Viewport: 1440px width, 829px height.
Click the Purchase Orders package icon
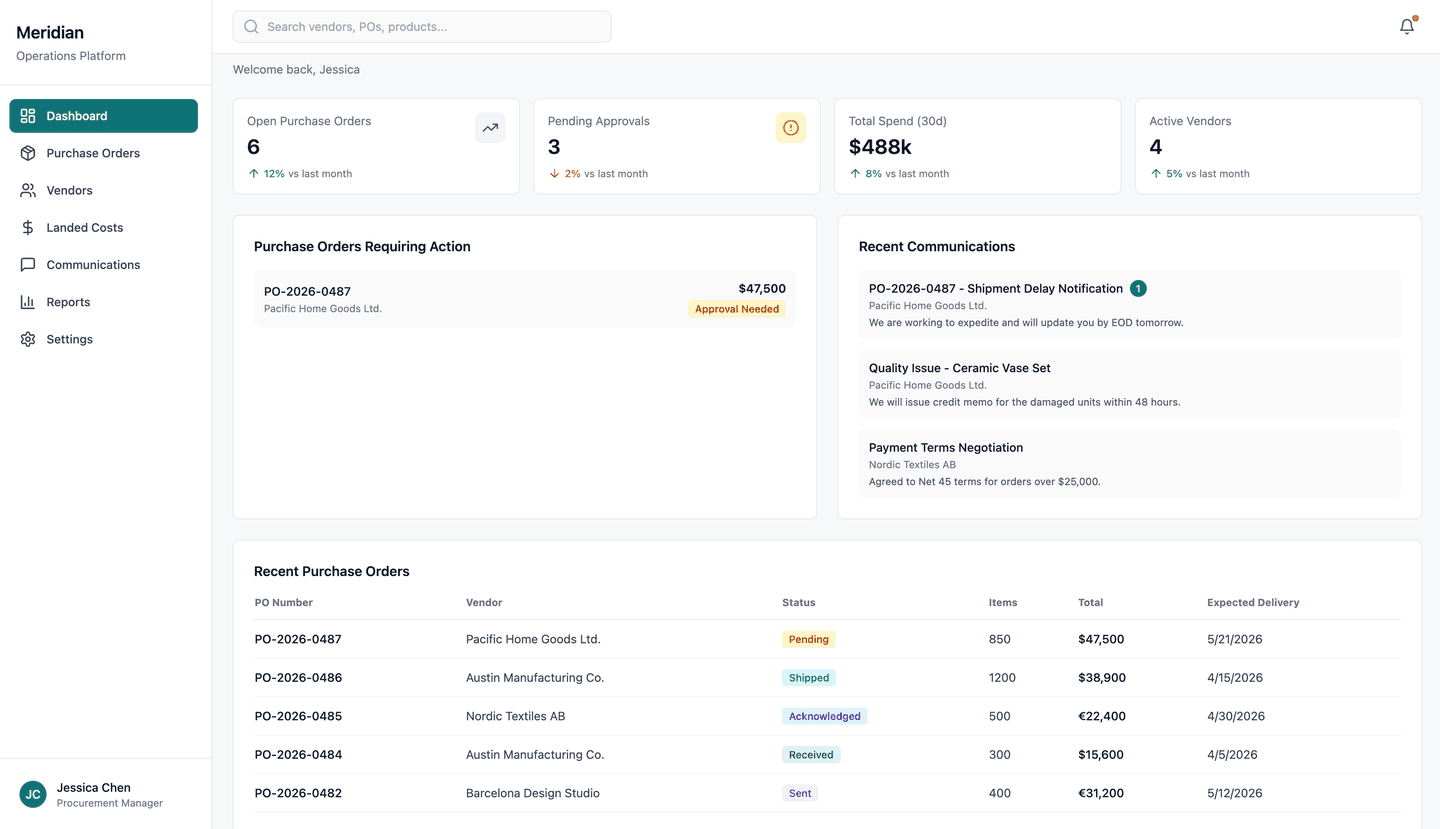coord(27,152)
